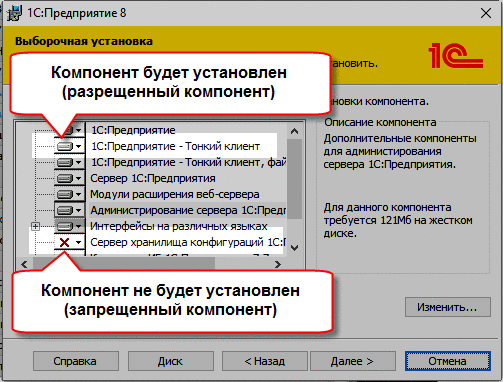Click the installer icon in the title bar

click(x=14, y=13)
